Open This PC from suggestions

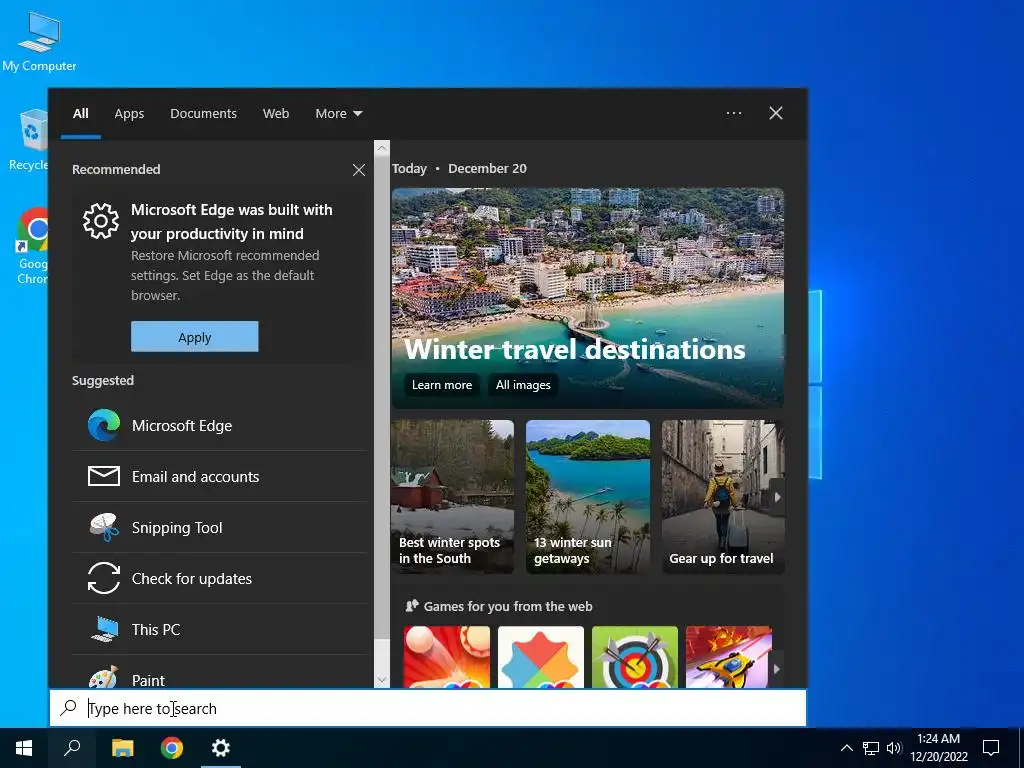tap(219, 630)
